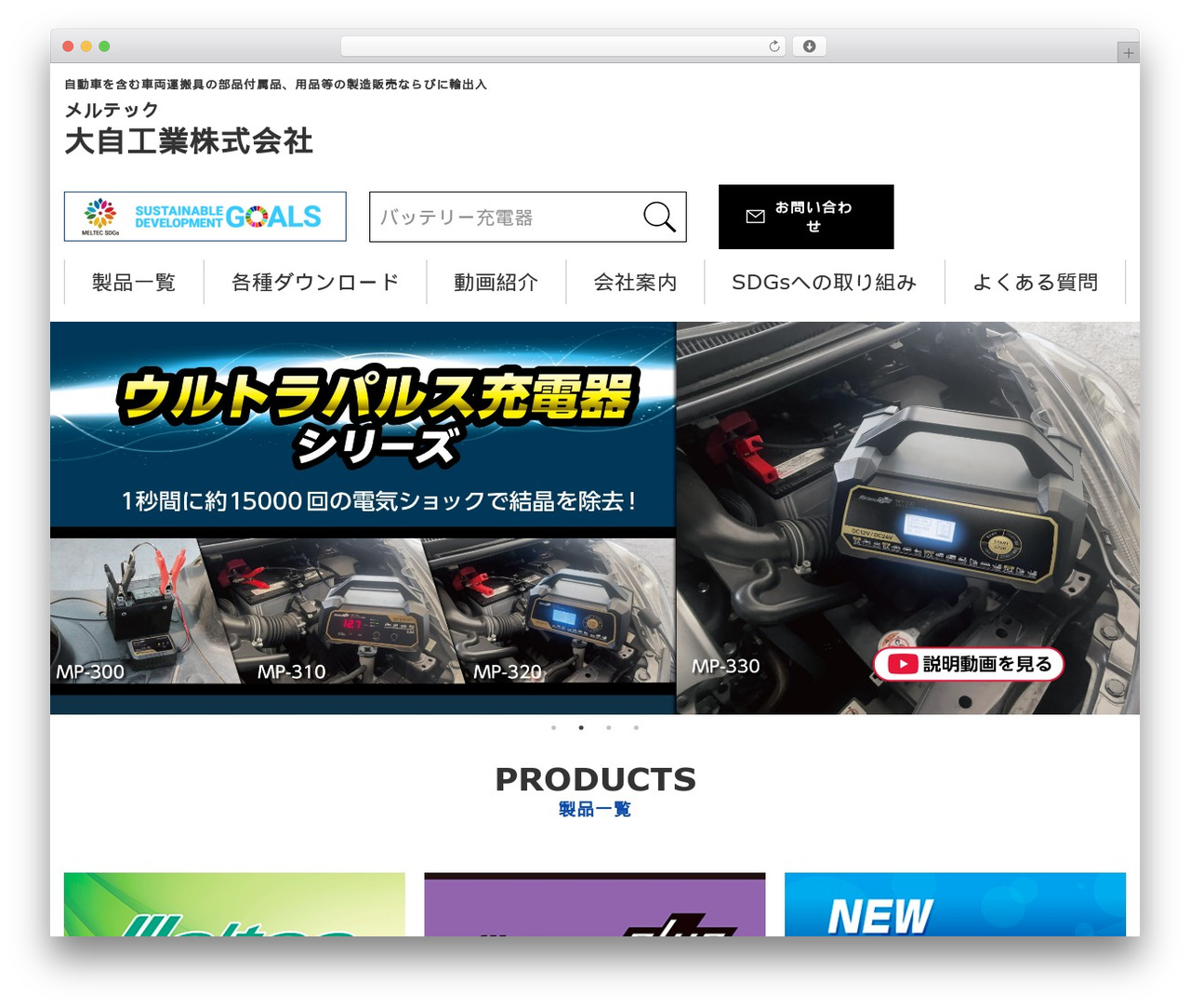1190x1008 pixels.
Task: Open SDGsへの取り組み menu item
Action: click(825, 282)
